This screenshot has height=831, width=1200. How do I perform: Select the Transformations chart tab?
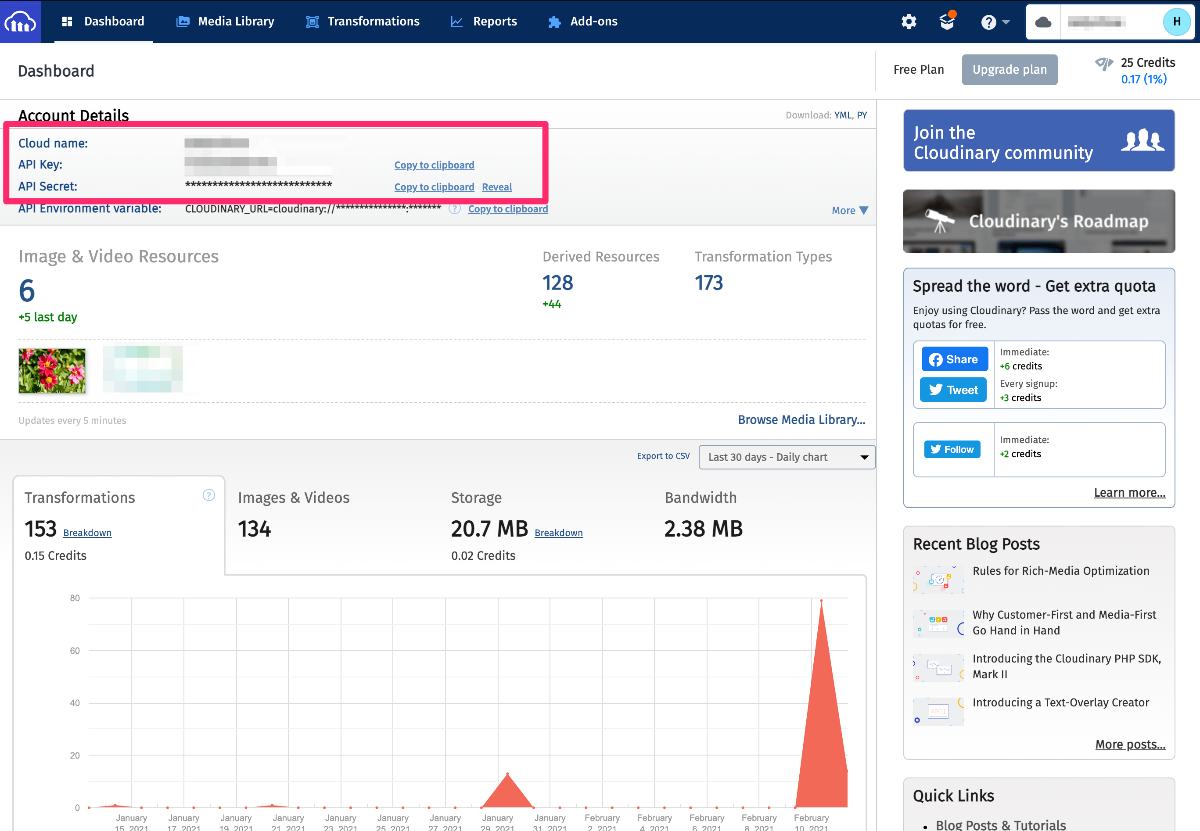pyautogui.click(x=119, y=525)
